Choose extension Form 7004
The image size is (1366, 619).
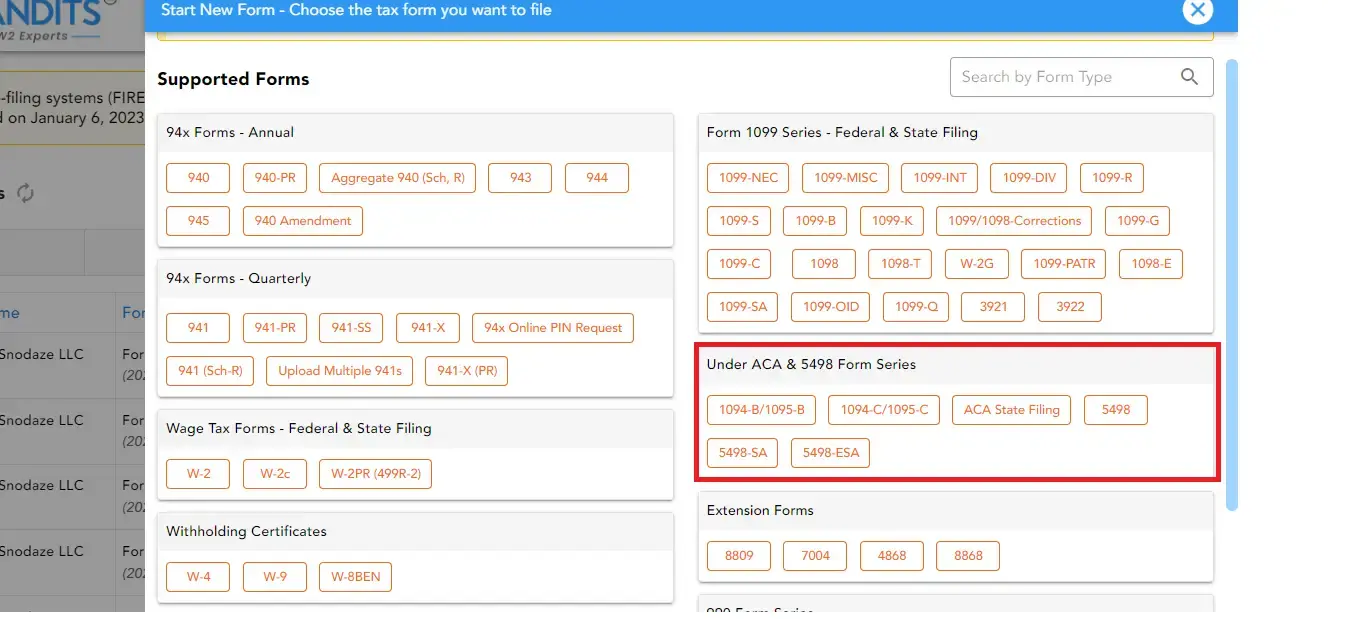click(x=815, y=556)
